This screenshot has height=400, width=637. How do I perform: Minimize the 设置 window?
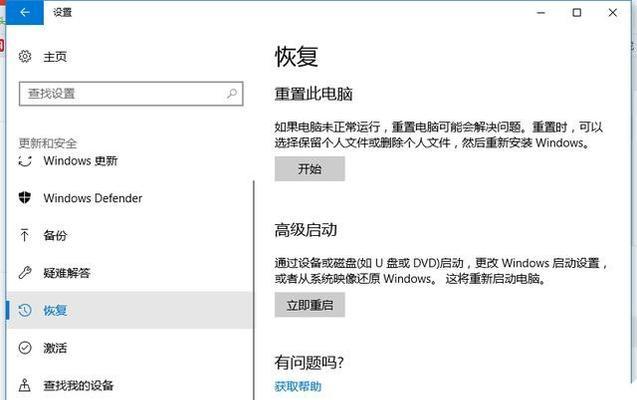coord(541,13)
